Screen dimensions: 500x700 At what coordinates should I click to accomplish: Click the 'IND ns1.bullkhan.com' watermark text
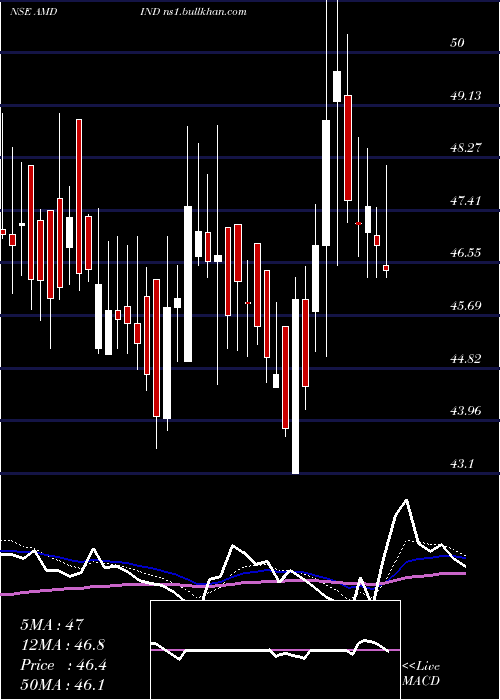click(193, 11)
